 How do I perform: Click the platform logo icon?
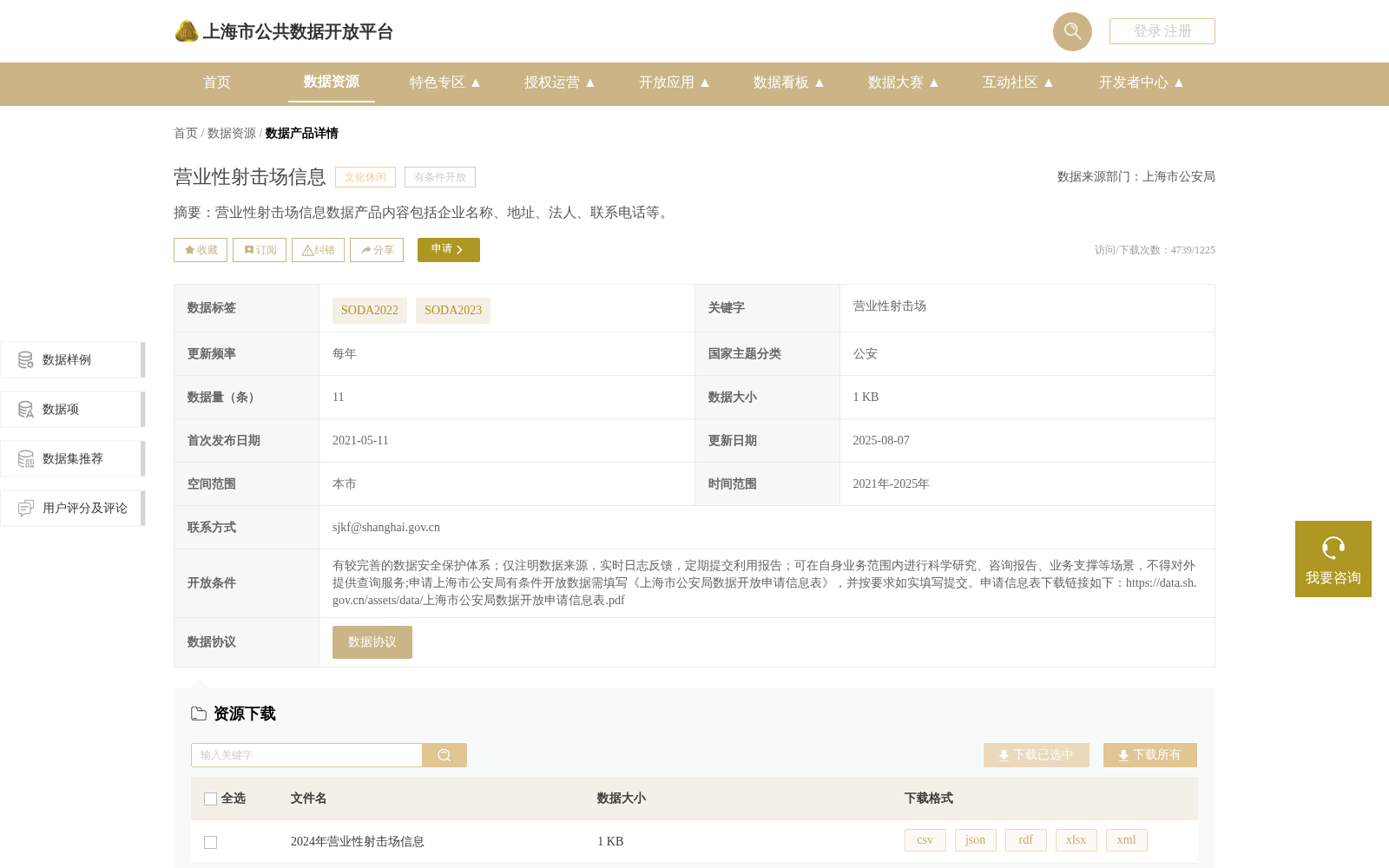(186, 31)
